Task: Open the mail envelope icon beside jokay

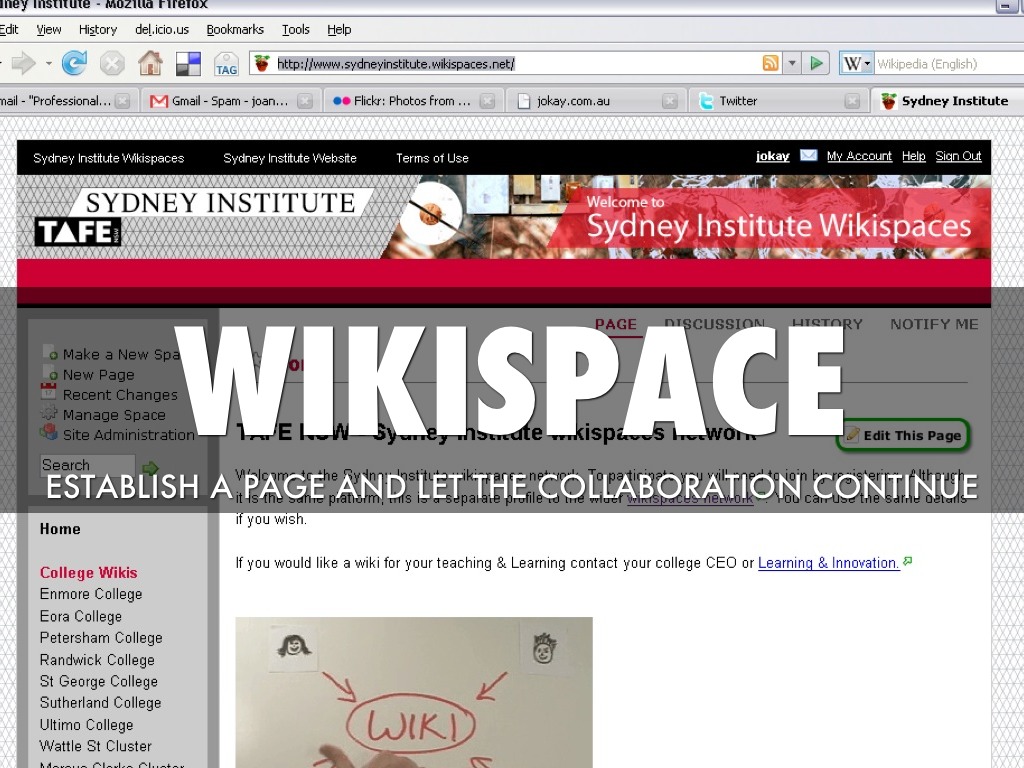Action: 808,156
